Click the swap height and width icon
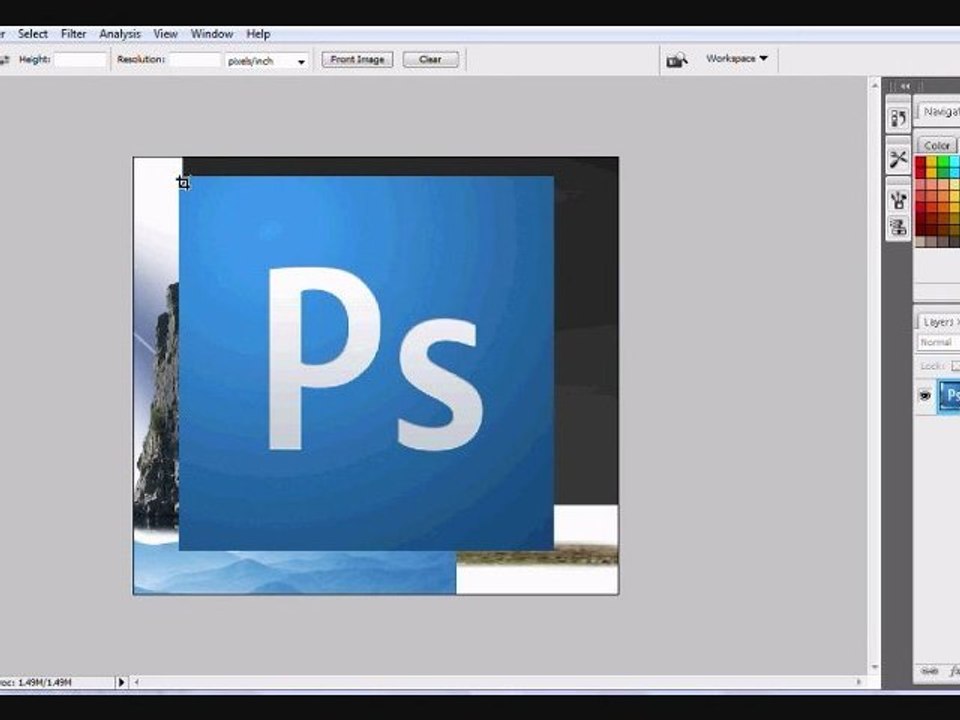Image resolution: width=960 pixels, height=720 pixels. pos(4,60)
